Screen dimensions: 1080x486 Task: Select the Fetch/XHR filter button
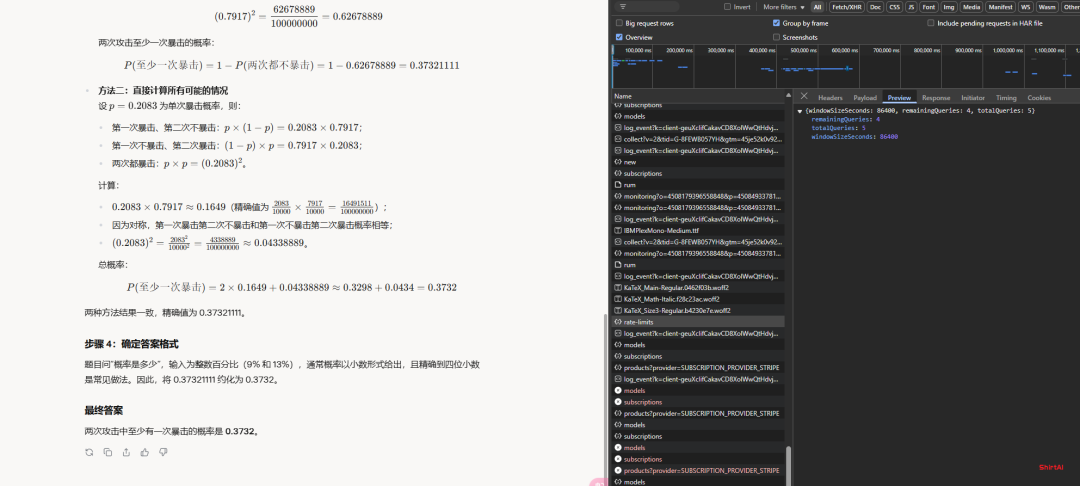(846, 6)
